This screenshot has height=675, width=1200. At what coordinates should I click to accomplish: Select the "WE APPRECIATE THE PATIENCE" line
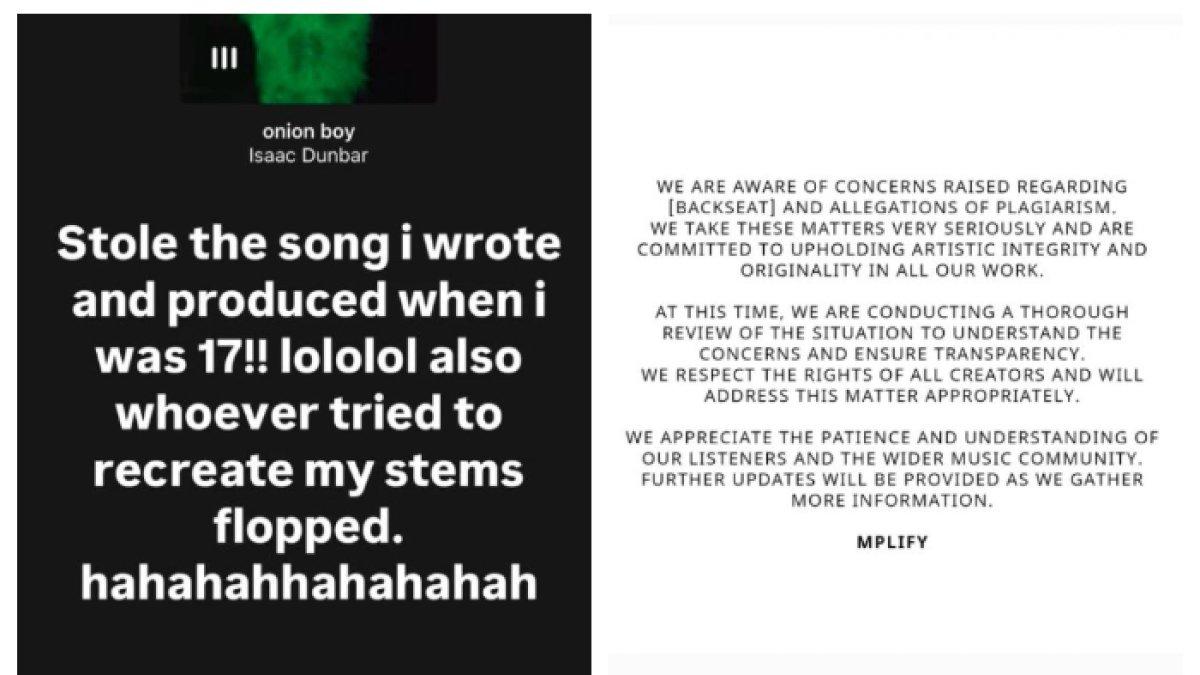(x=892, y=437)
